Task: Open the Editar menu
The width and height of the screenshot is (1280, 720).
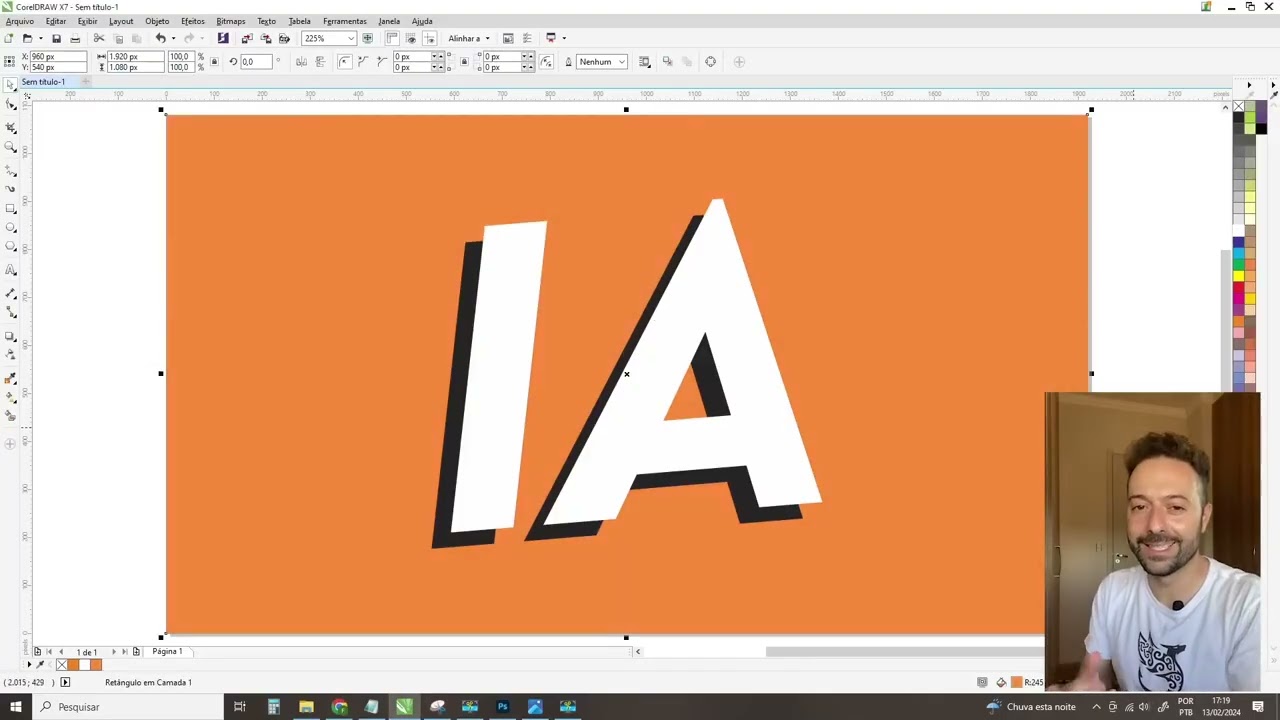Action: 56,21
